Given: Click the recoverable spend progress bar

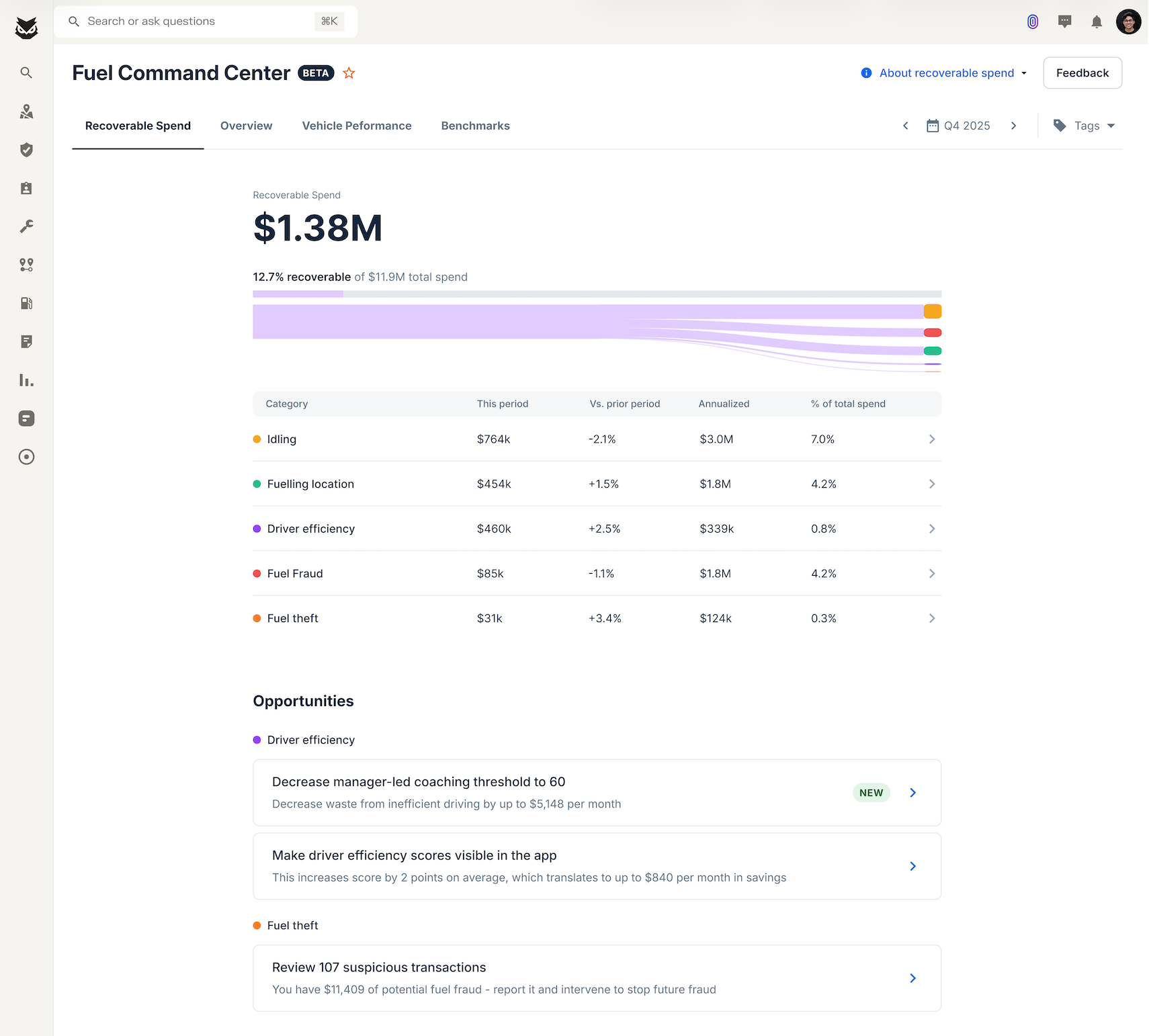Looking at the screenshot, I should coord(597,294).
